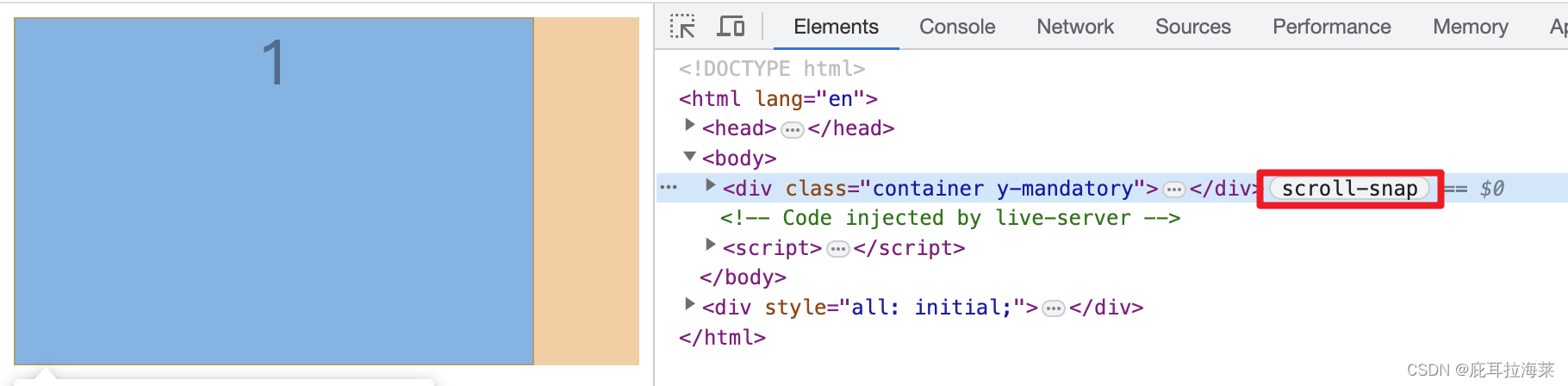Click the blue box numbered 1
Viewport: 1568px width, 386px height.
click(x=274, y=191)
